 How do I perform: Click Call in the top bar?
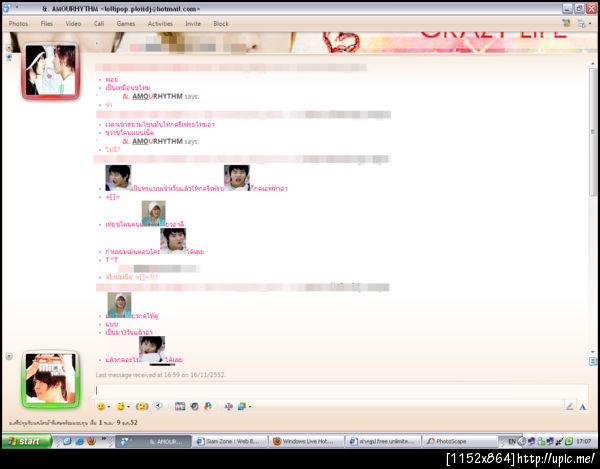pyautogui.click(x=99, y=24)
